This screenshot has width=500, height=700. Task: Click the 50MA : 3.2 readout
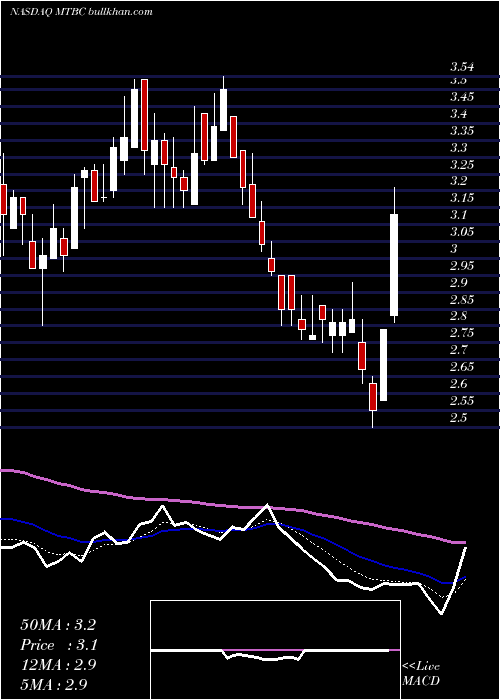(58, 625)
